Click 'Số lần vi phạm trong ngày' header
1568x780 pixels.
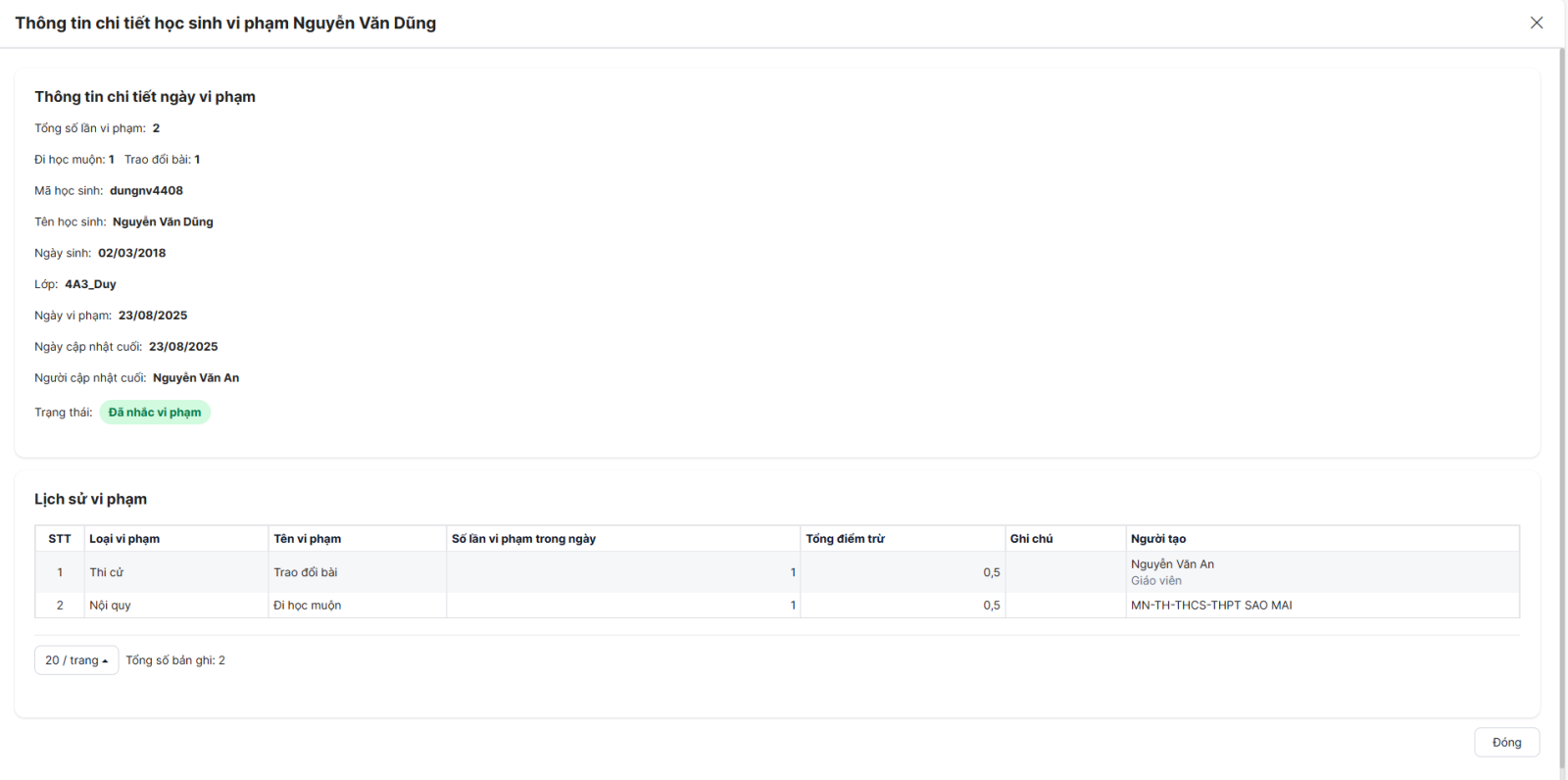click(523, 539)
